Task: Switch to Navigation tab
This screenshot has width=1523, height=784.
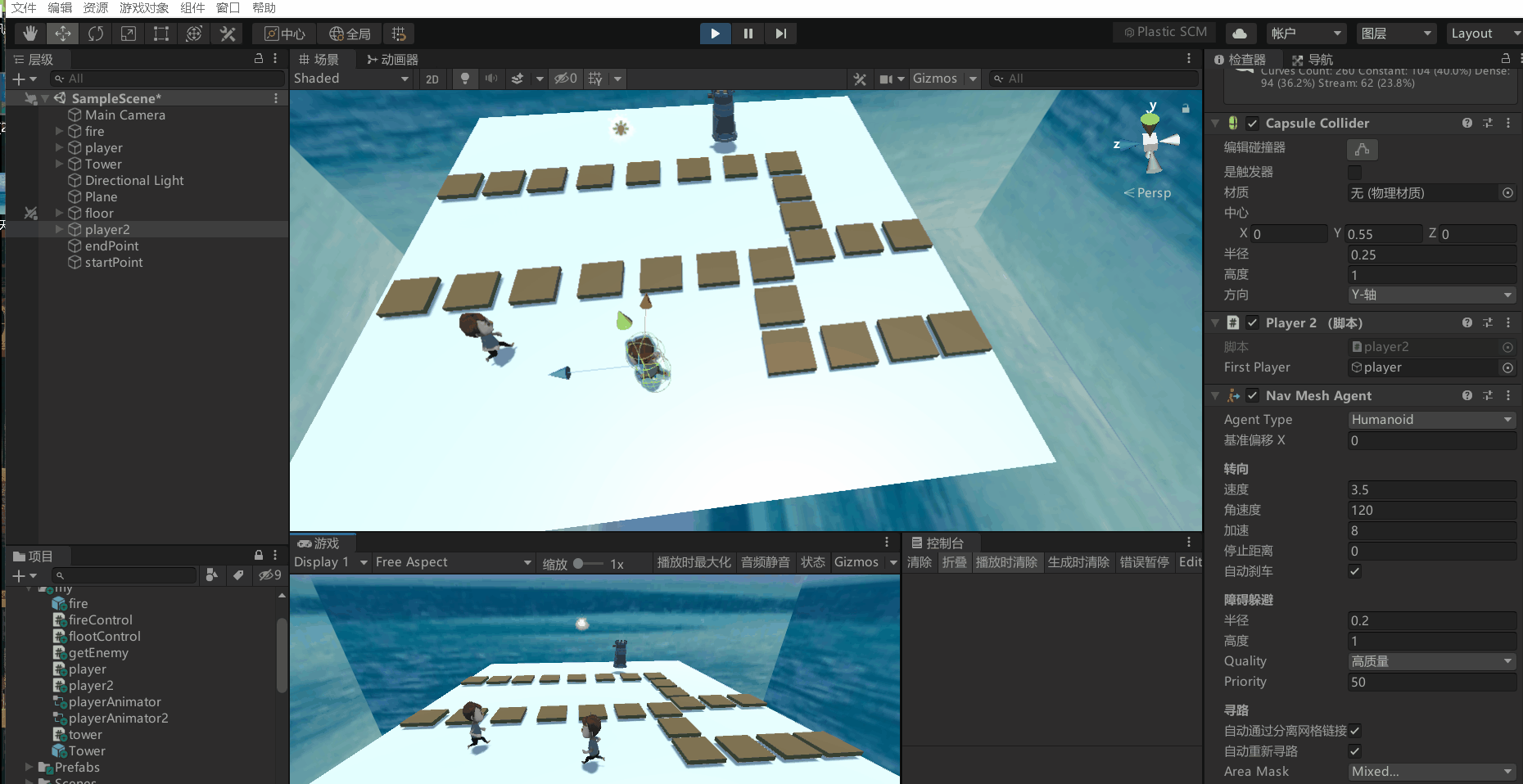Action: click(x=1313, y=59)
